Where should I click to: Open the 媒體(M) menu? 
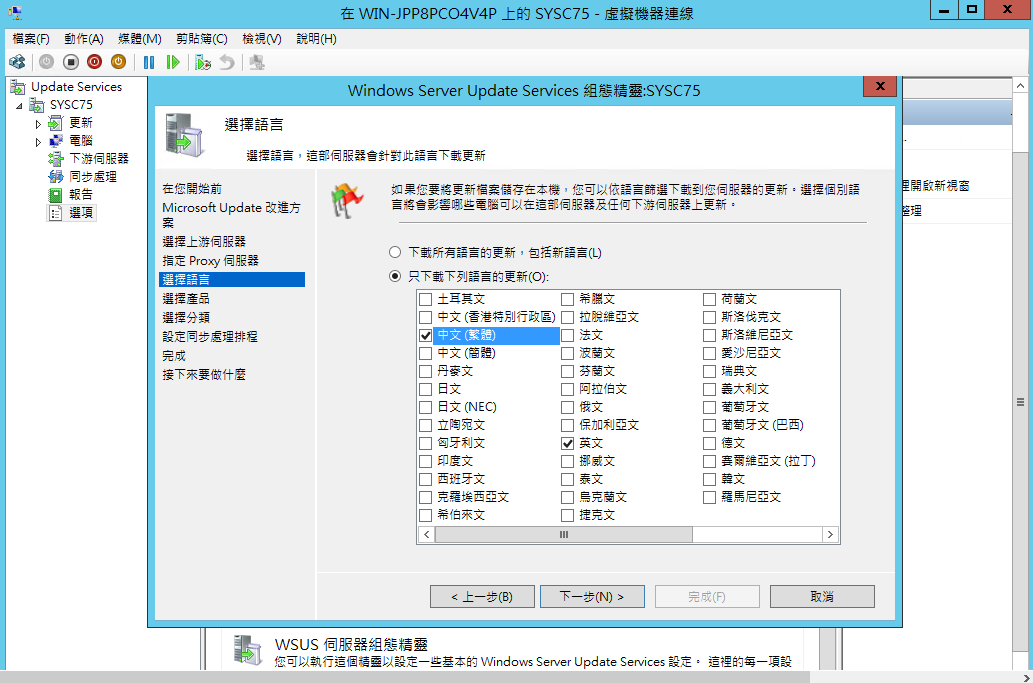pos(140,39)
